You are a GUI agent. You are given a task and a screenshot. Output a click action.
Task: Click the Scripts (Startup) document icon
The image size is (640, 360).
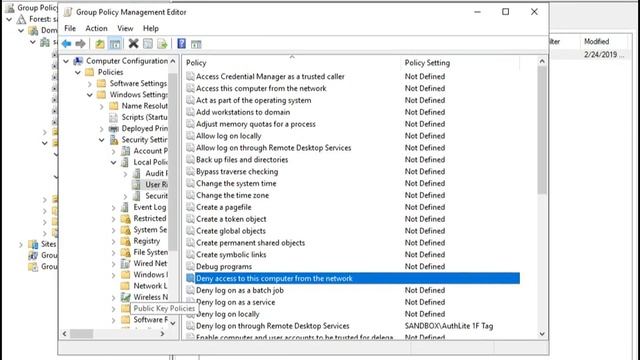[114, 117]
